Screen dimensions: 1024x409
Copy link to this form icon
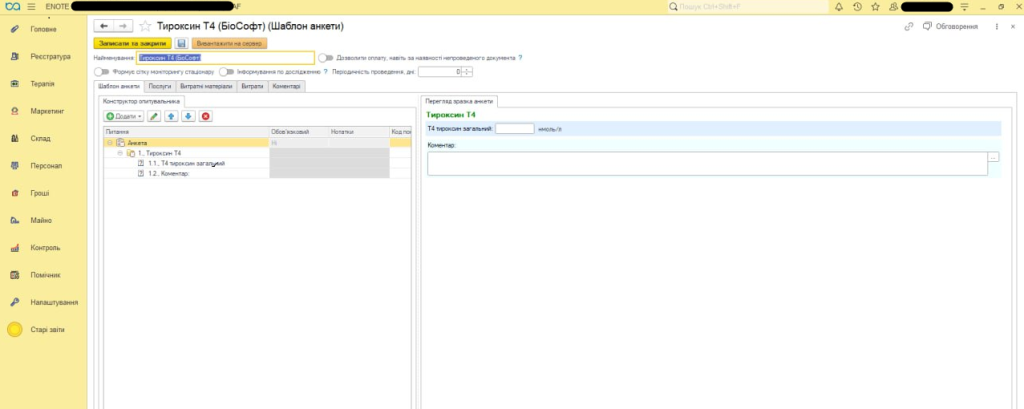908,27
